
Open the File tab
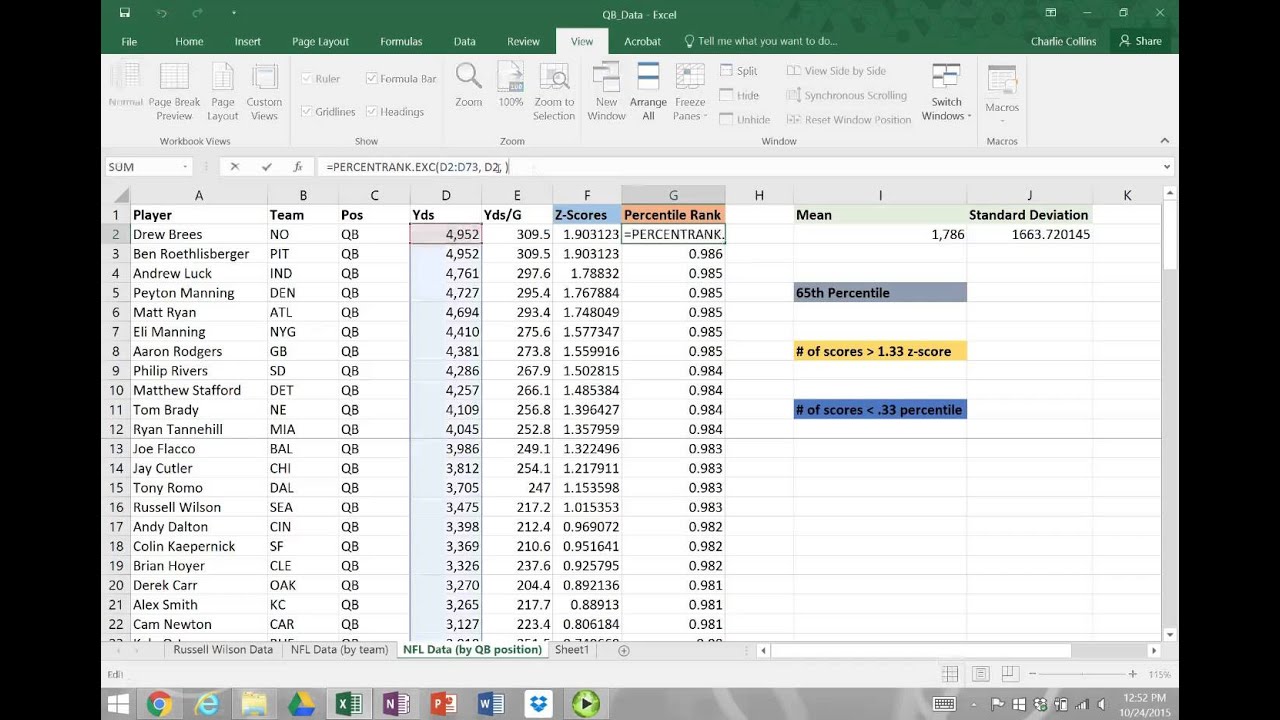(x=129, y=41)
